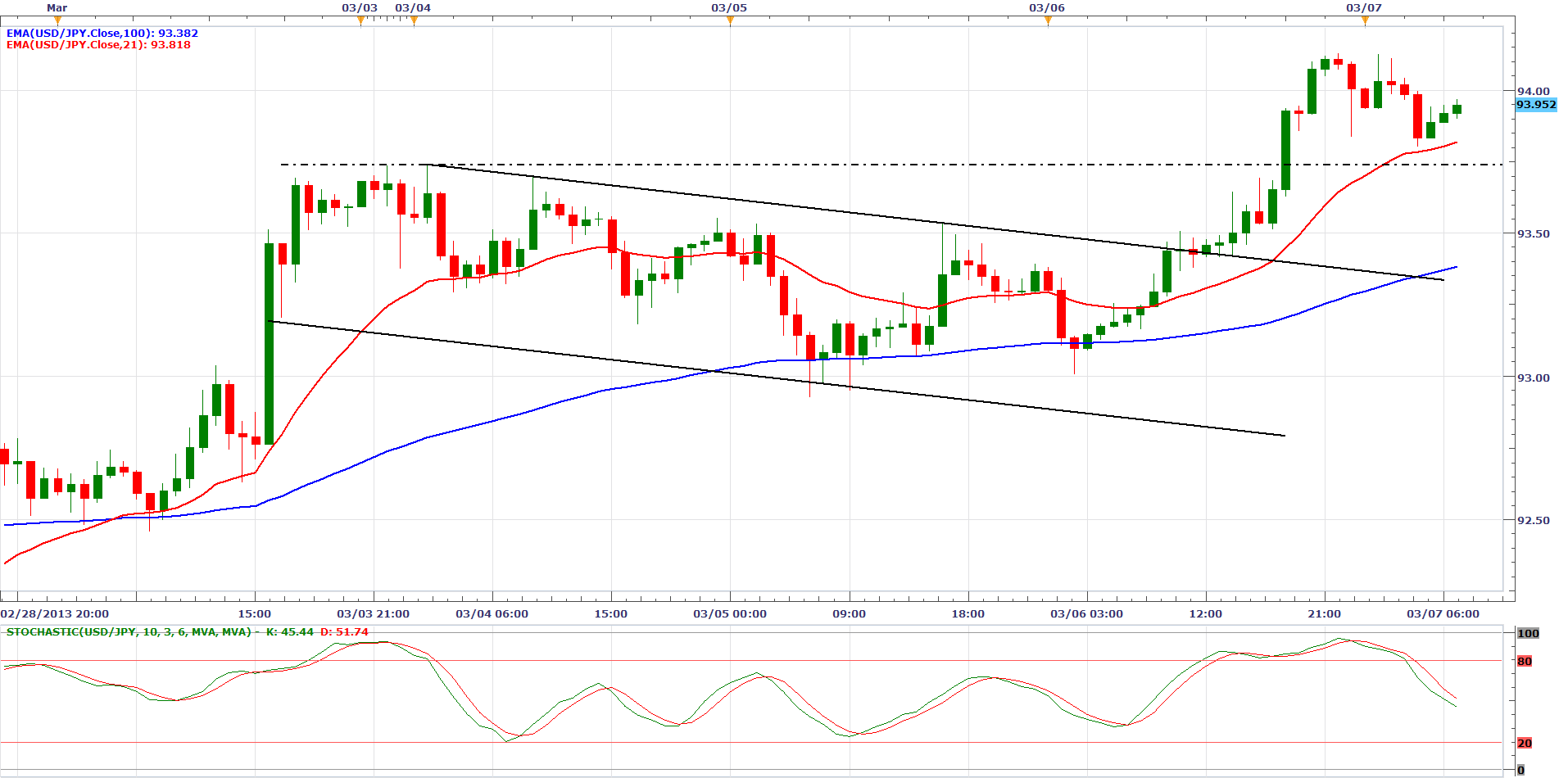Click the 03/04 06:00 time axis label
This screenshot has width=1568, height=778.
(492, 613)
